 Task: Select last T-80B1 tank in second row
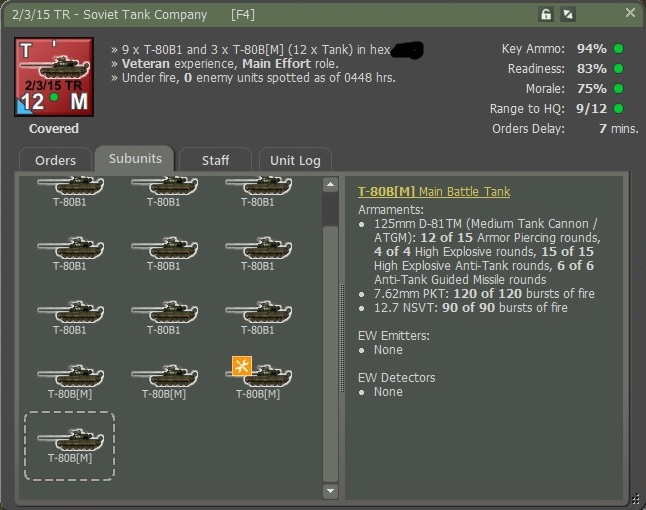tap(258, 254)
